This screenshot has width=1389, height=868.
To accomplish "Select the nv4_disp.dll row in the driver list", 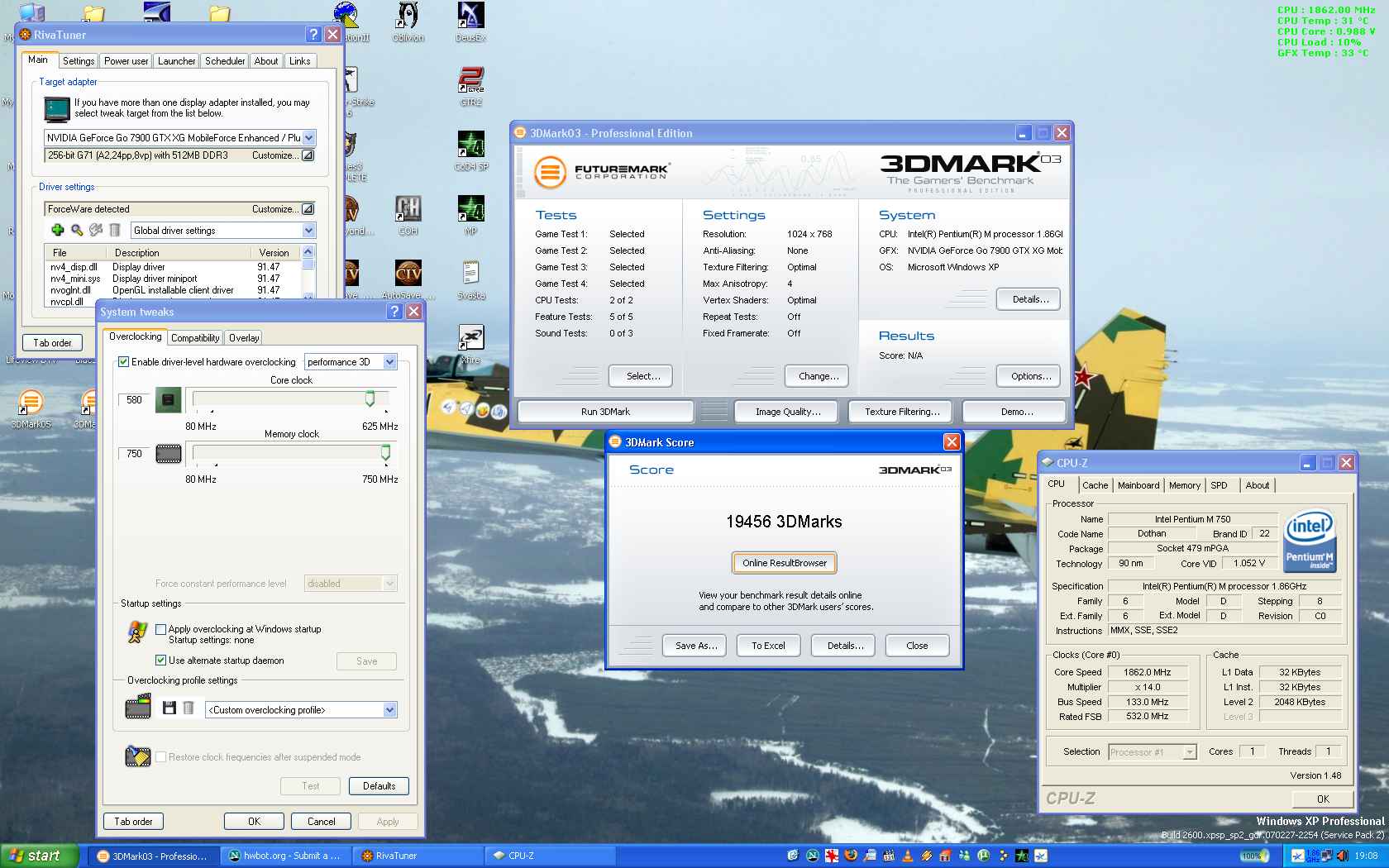I will (174, 267).
